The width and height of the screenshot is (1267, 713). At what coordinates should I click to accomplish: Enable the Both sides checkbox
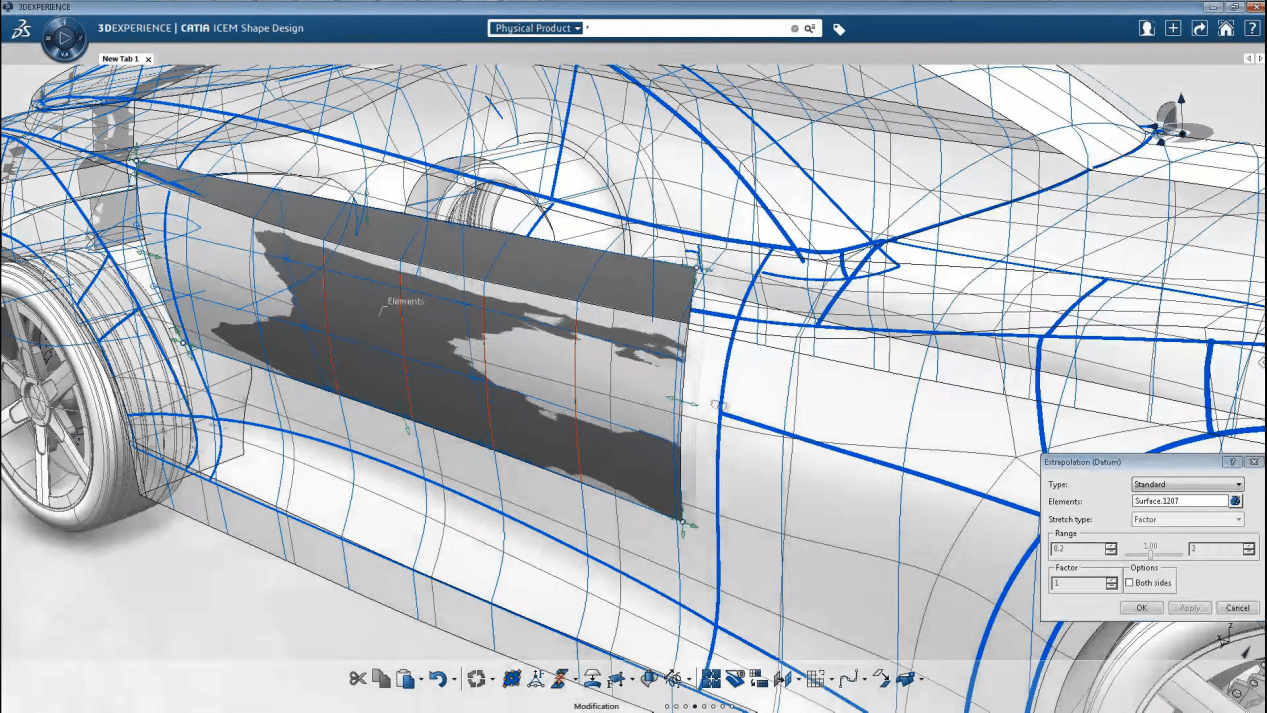1130,583
